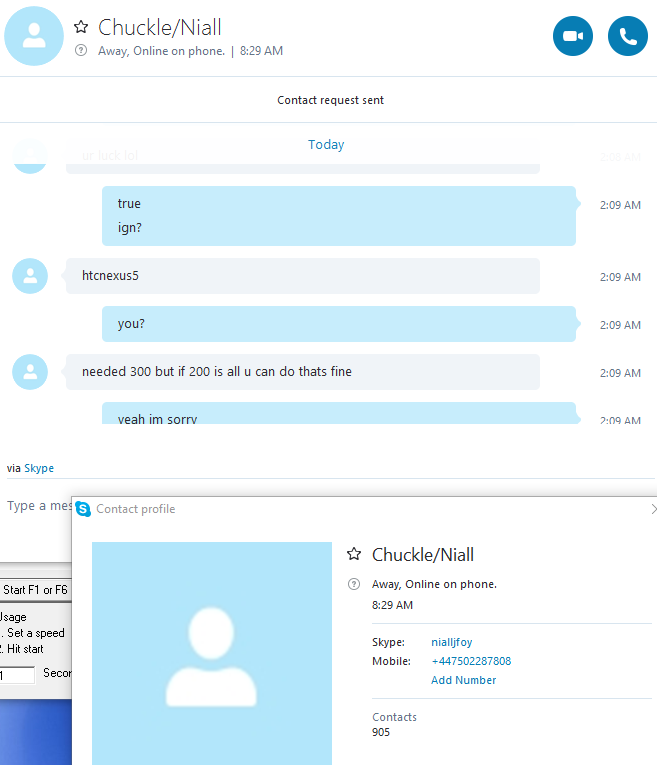Click the Skype logo in Contact profile titlebar

(83, 509)
